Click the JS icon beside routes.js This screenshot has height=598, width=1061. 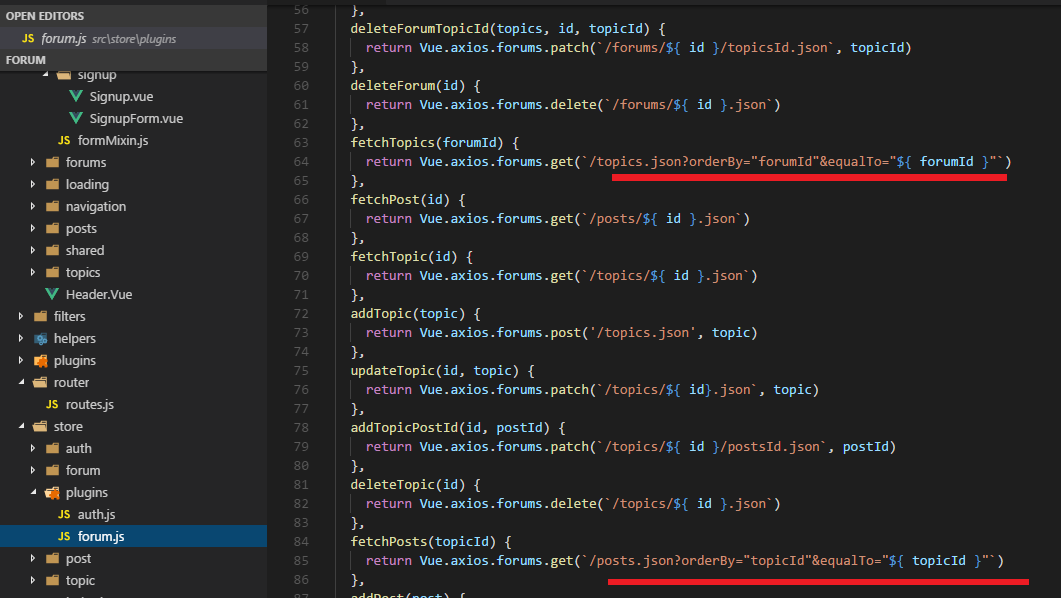coord(52,405)
